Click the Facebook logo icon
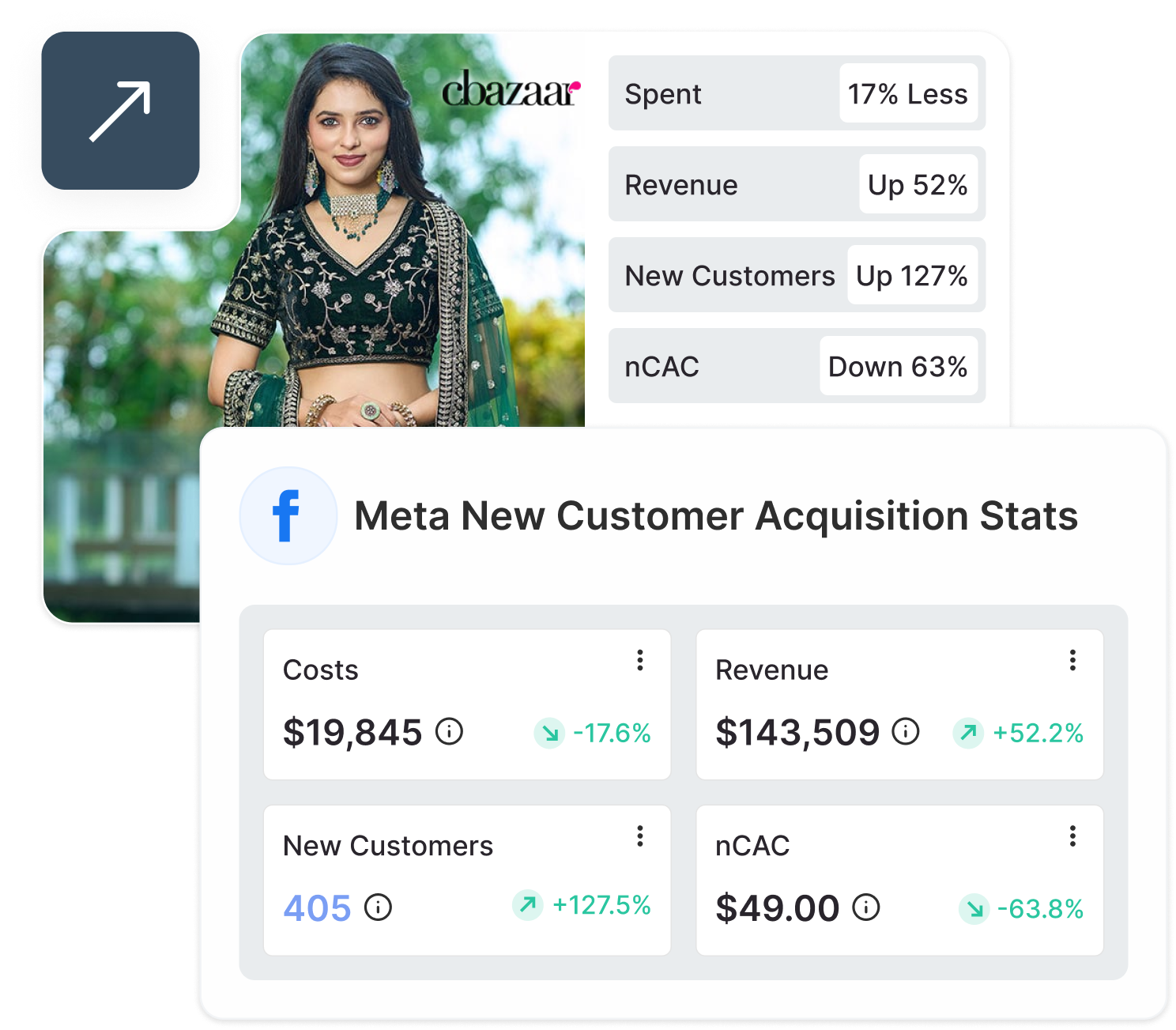This screenshot has width=1176, height=1030. coord(288,515)
